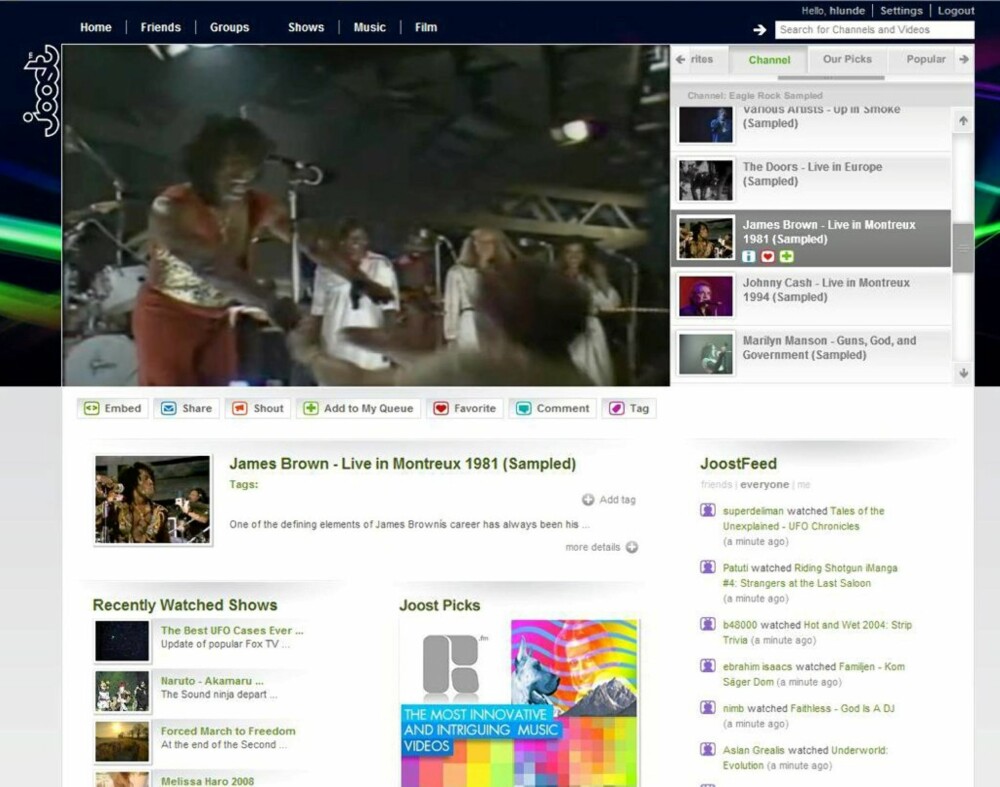Image resolution: width=1000 pixels, height=787 pixels.
Task: Open Hot and Wet 2004: Strip Trivia link
Action: [x=818, y=633]
